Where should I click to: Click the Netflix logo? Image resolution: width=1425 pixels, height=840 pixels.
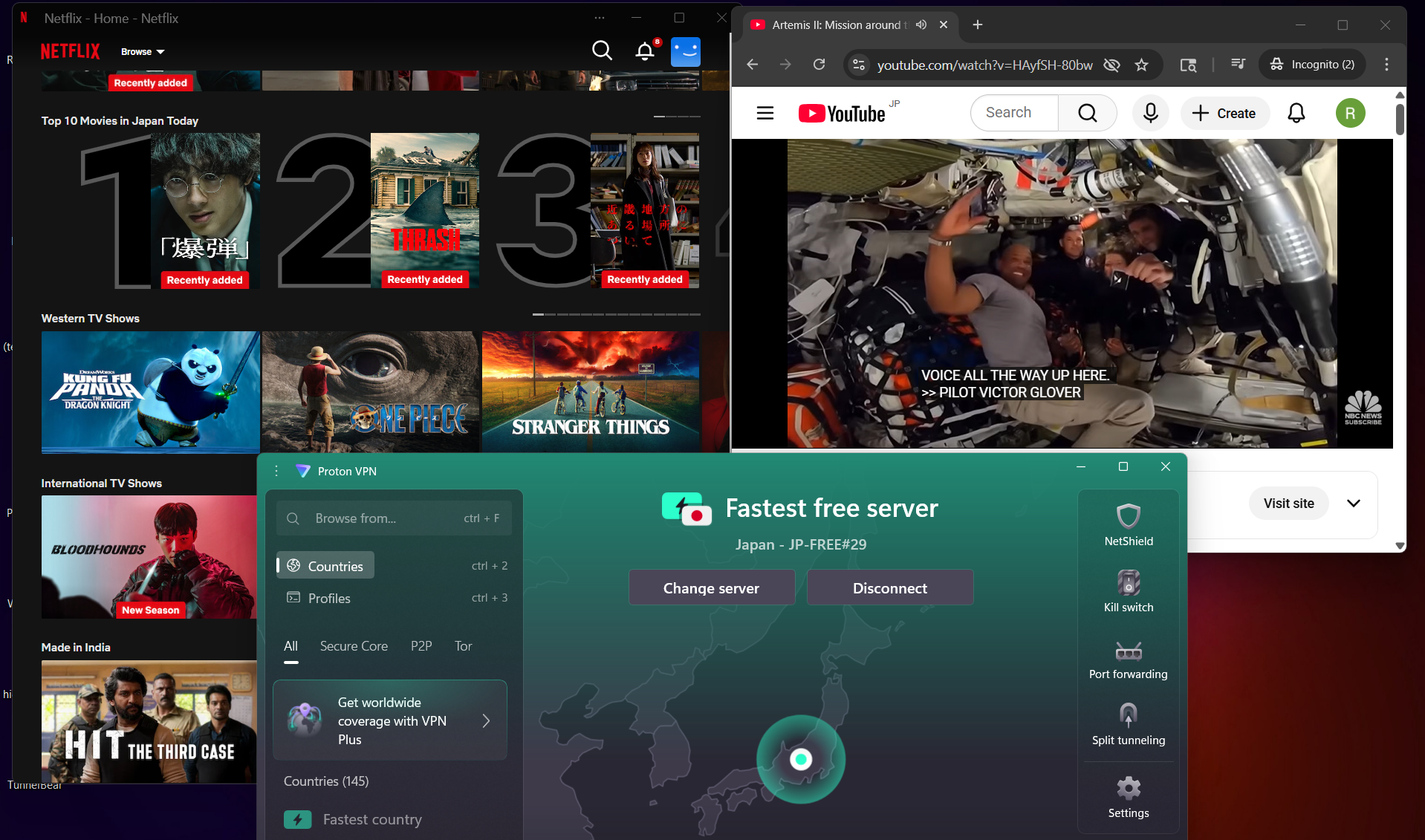(70, 51)
